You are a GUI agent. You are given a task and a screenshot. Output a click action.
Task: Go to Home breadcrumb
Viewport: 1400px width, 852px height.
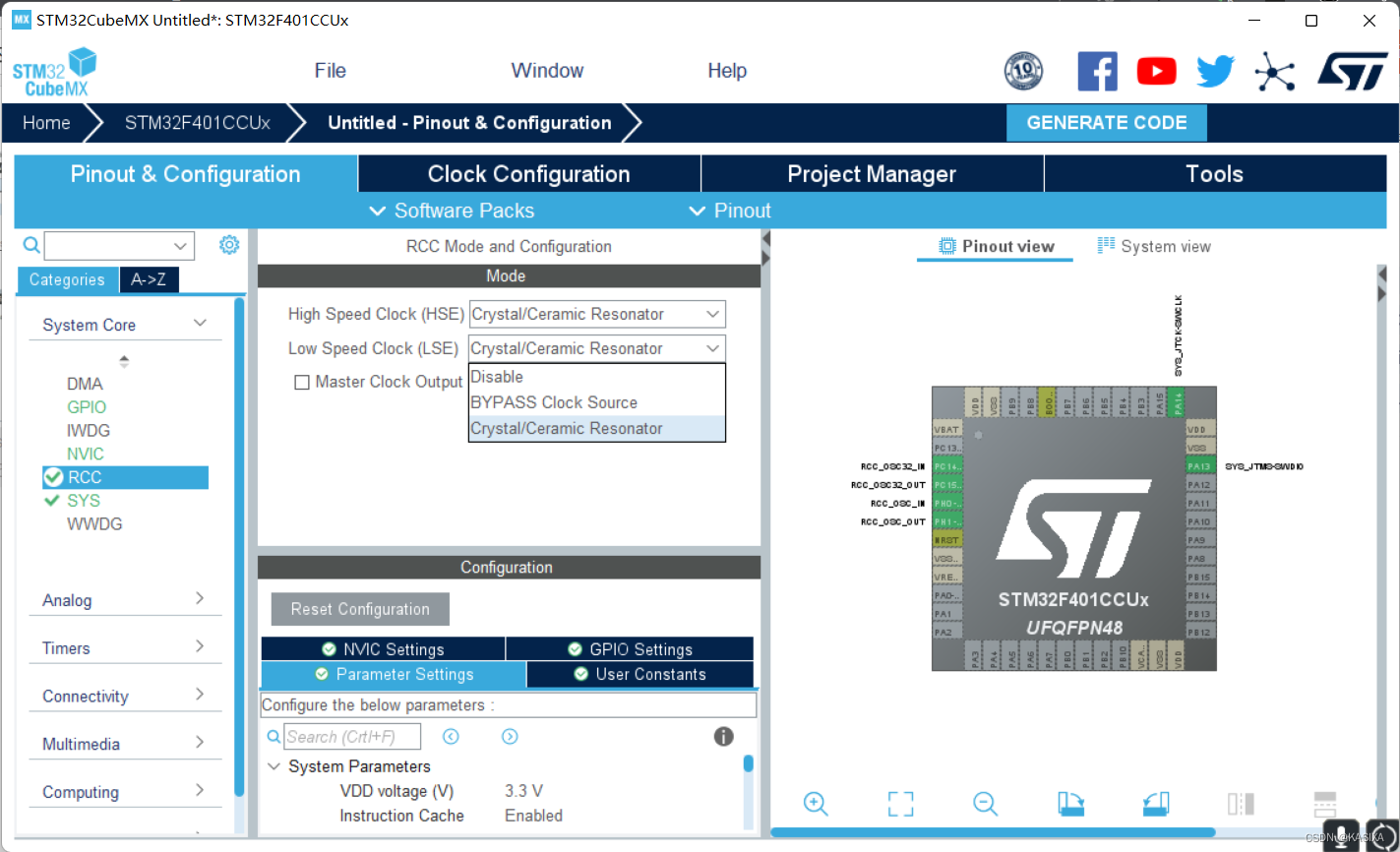[x=46, y=123]
